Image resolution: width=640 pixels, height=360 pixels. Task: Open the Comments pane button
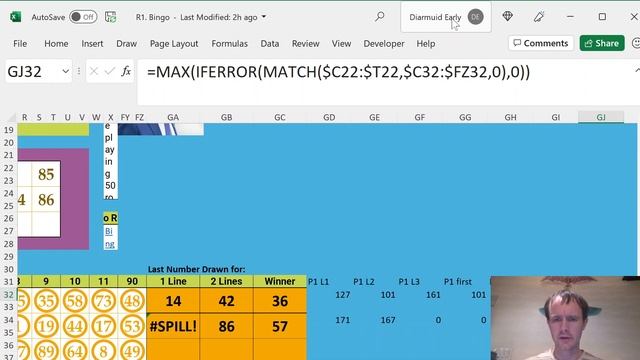point(541,43)
